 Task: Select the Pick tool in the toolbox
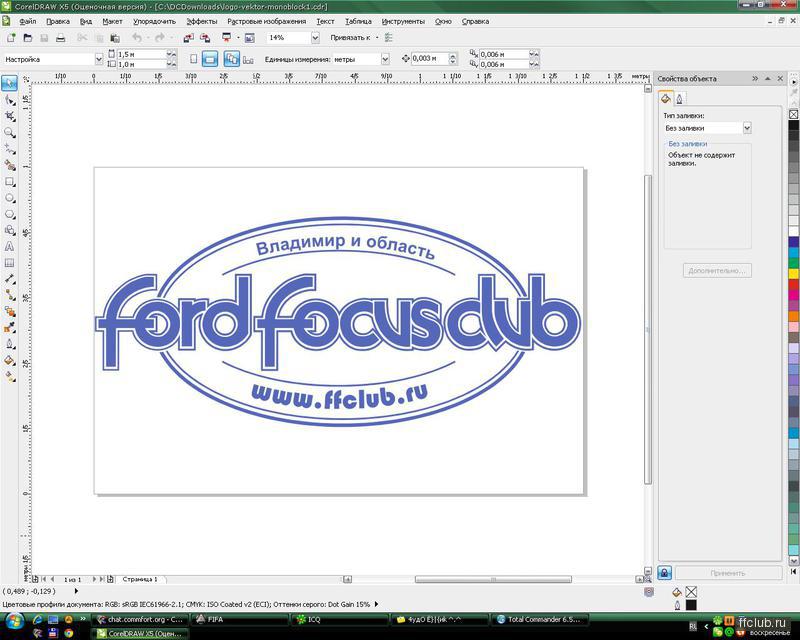(x=9, y=83)
